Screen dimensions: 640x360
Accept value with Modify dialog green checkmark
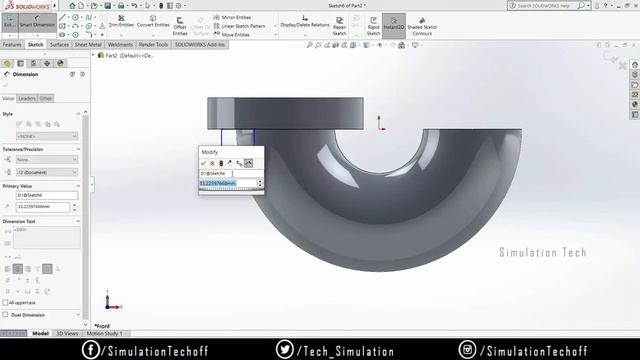(203, 163)
